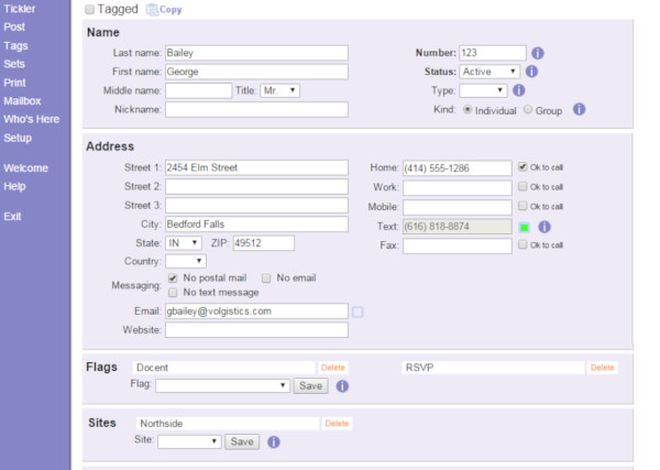
Task: Click the Middle name field
Action: click(x=198, y=90)
